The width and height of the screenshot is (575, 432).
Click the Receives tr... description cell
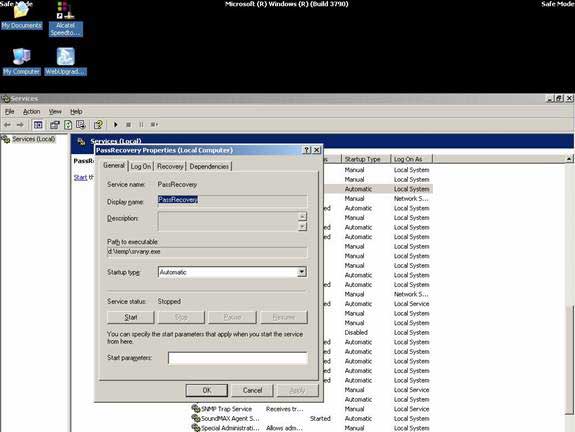pos(285,409)
